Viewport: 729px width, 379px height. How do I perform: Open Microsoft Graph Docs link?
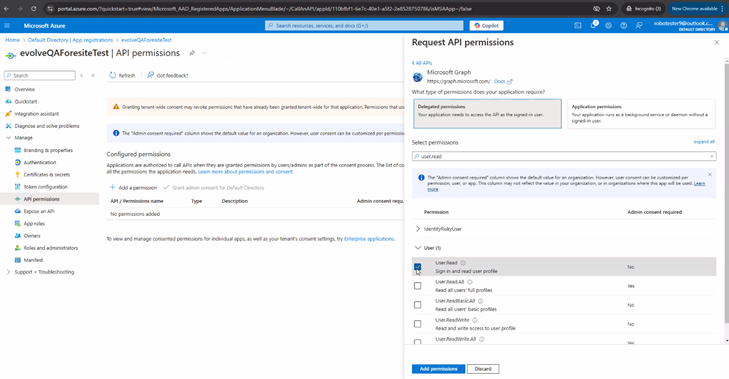pyautogui.click(x=503, y=81)
